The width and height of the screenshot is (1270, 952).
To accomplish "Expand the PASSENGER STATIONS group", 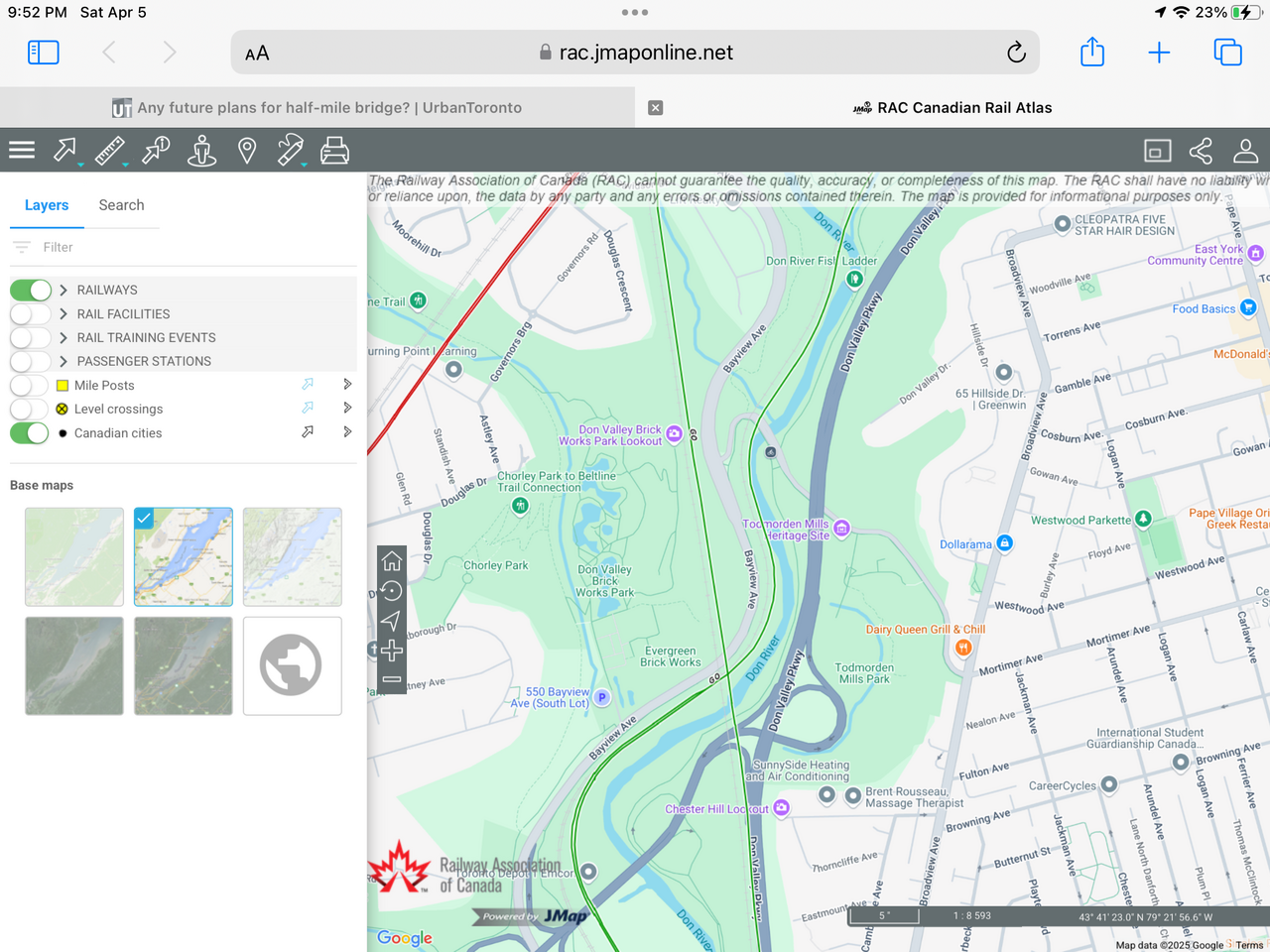I will point(63,362).
